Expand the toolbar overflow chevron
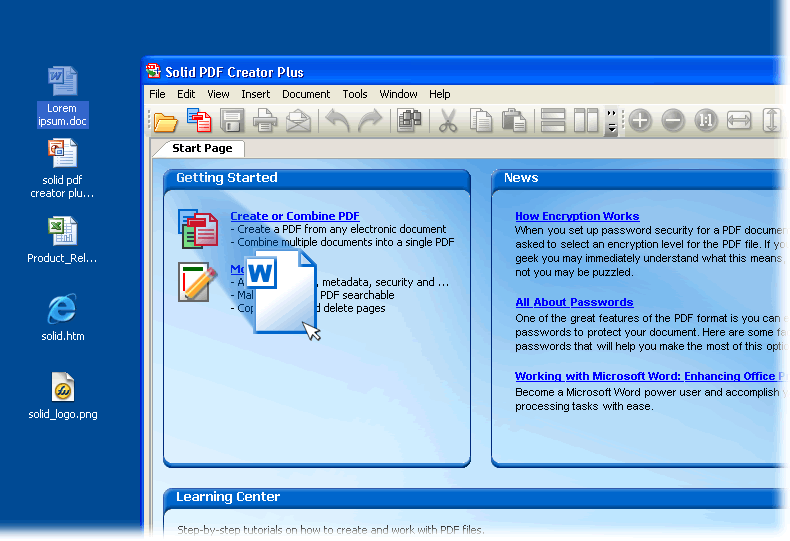Viewport: 790px width, 541px height. [612, 121]
